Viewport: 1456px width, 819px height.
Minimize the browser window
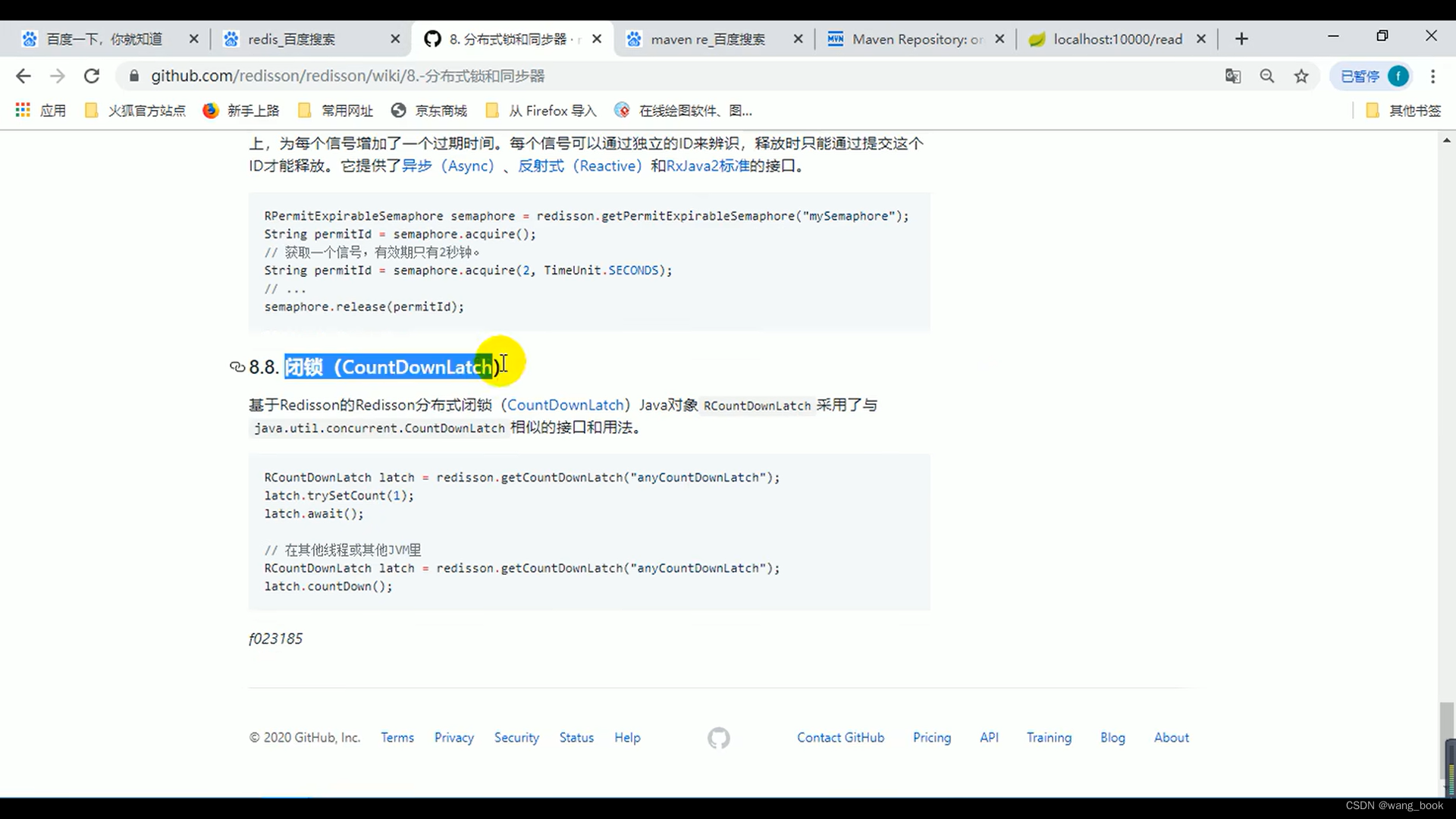click(x=1333, y=36)
